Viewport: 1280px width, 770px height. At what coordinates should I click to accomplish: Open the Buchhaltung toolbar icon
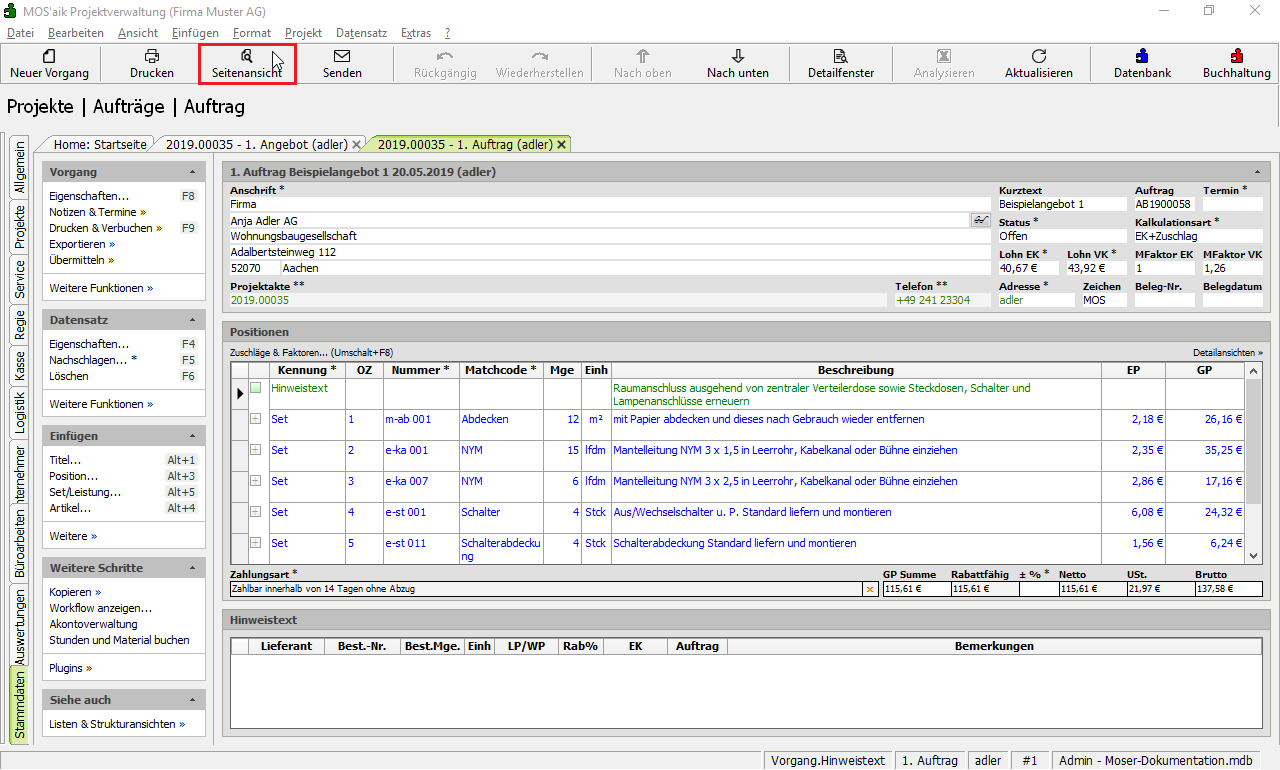(x=1237, y=57)
